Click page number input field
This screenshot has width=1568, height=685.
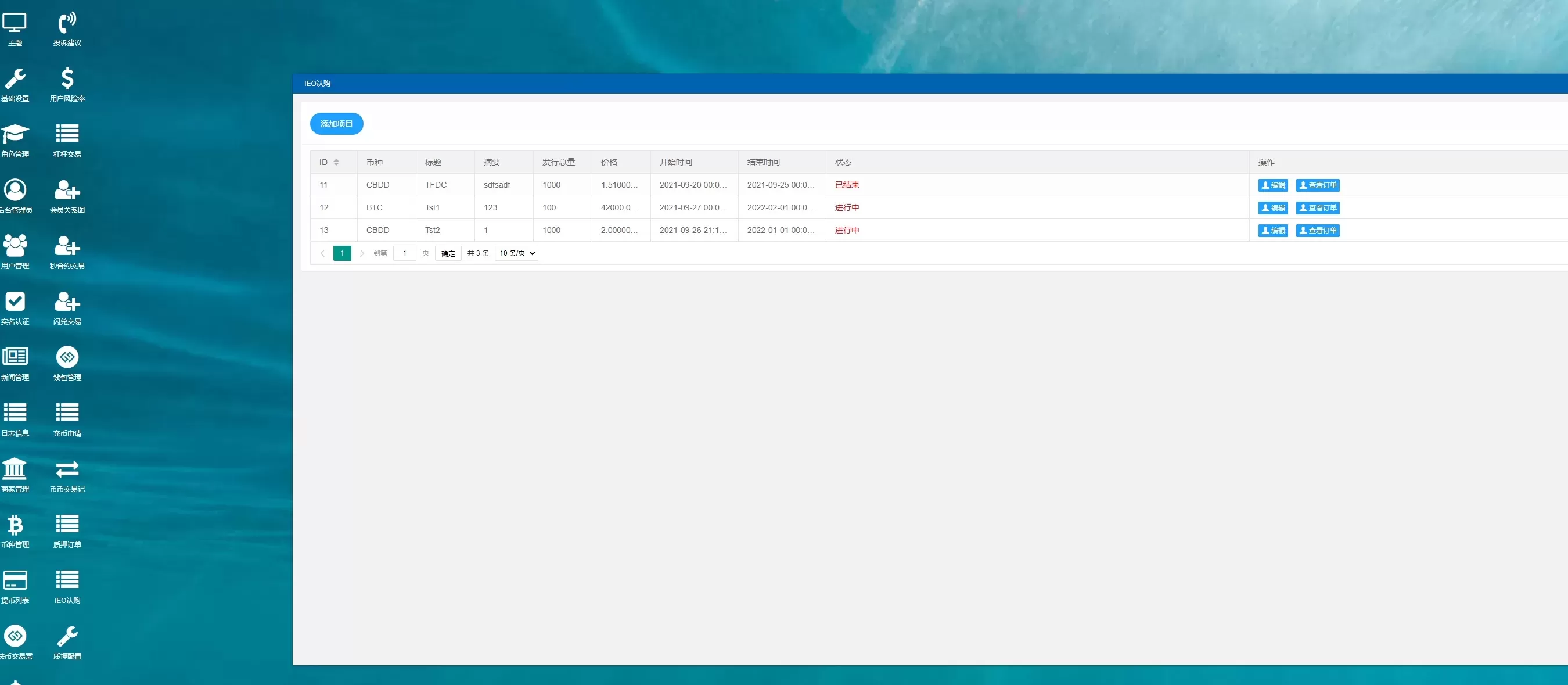405,253
